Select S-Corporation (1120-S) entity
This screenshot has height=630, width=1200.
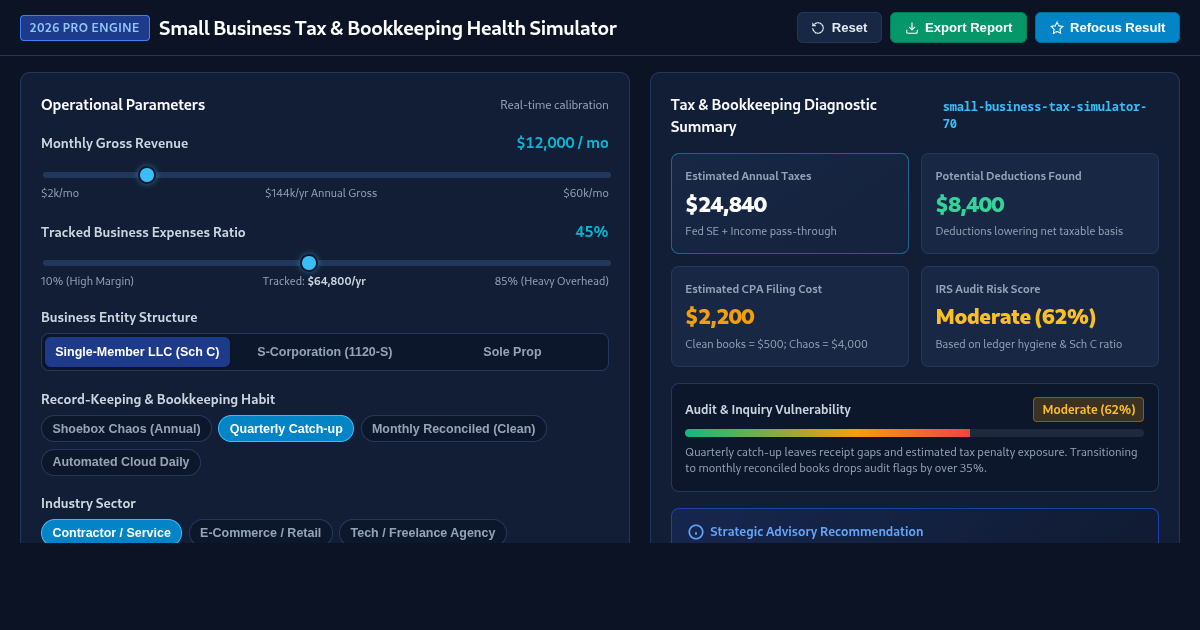[325, 352]
